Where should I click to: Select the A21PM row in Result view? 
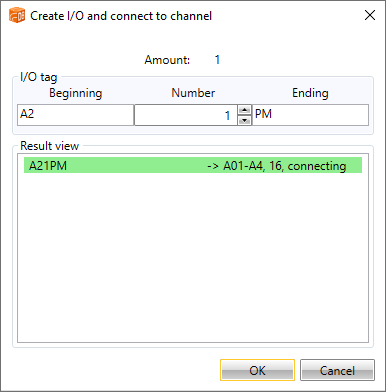click(x=193, y=165)
